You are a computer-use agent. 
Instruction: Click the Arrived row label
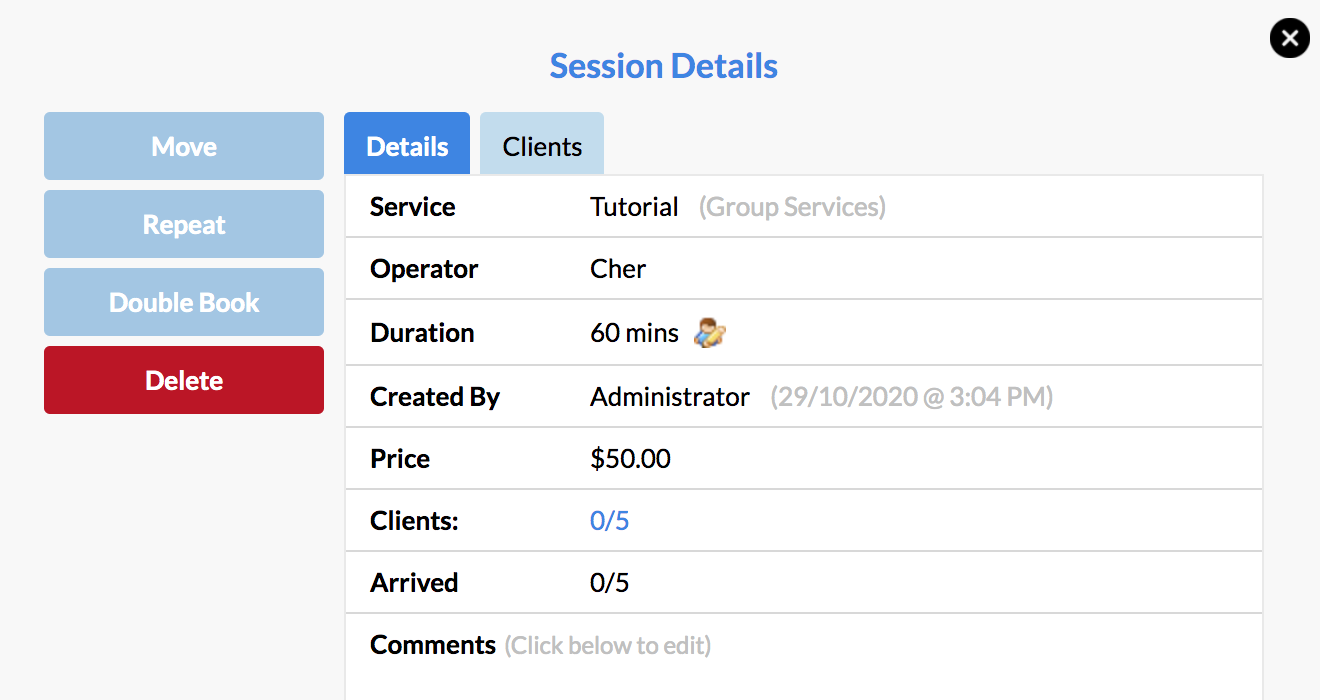click(x=414, y=583)
